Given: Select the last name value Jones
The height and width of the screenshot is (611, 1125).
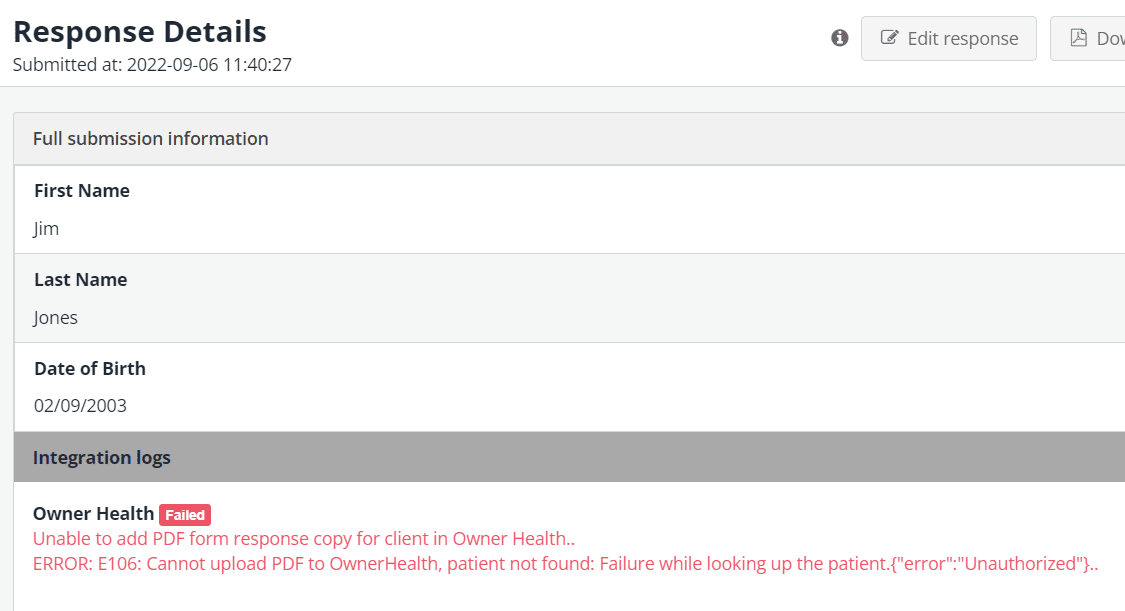Looking at the screenshot, I should (55, 318).
